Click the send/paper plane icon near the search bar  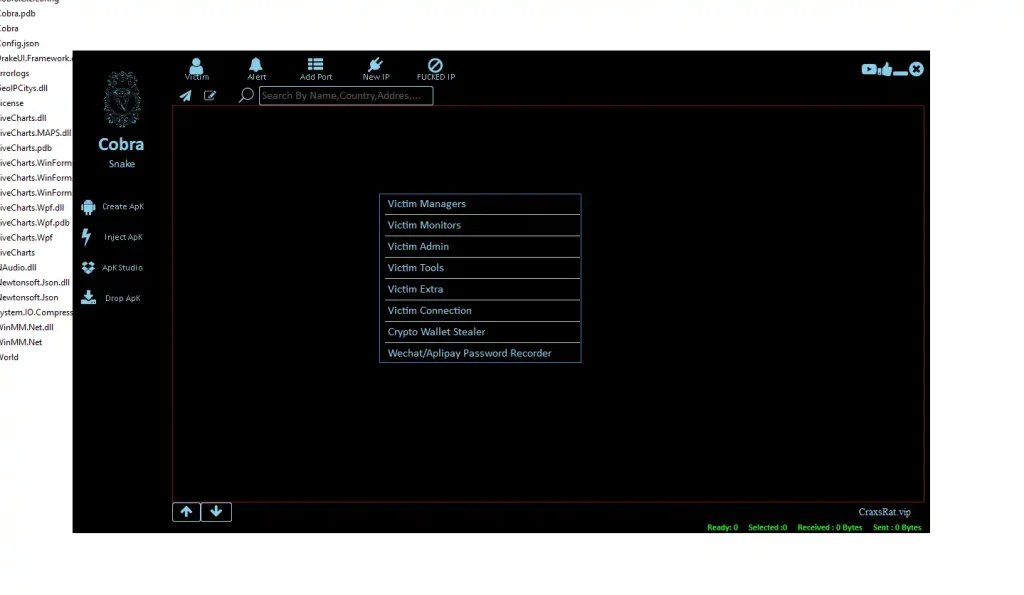click(x=185, y=95)
